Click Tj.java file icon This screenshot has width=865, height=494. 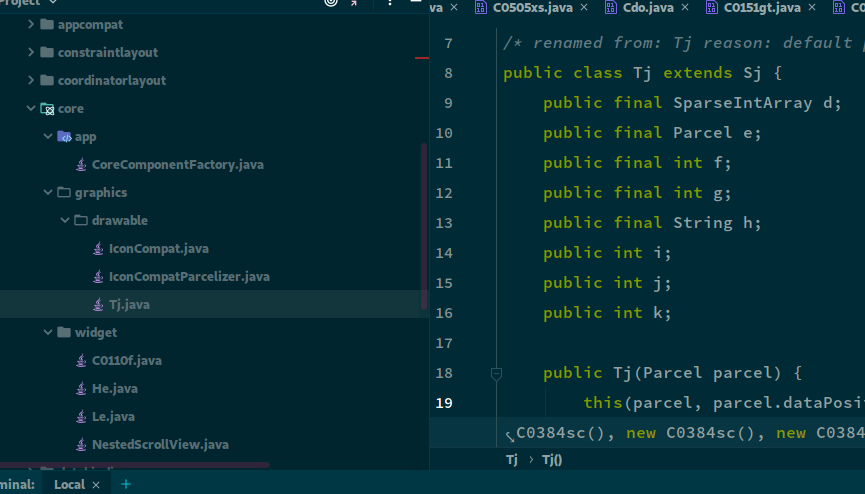tap(98, 304)
